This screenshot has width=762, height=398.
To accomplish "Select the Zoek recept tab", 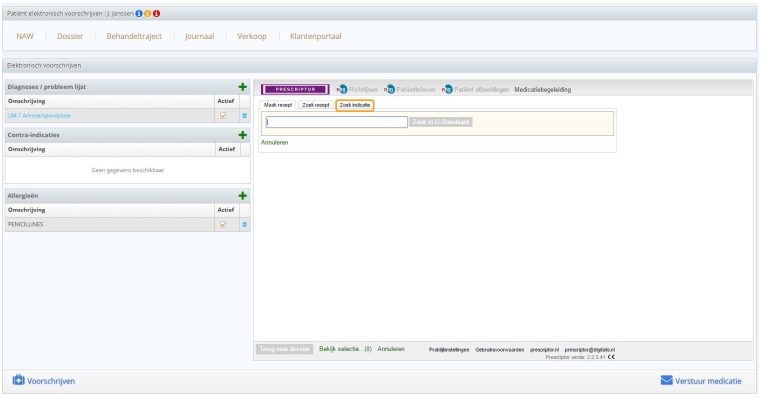I will 316,105.
